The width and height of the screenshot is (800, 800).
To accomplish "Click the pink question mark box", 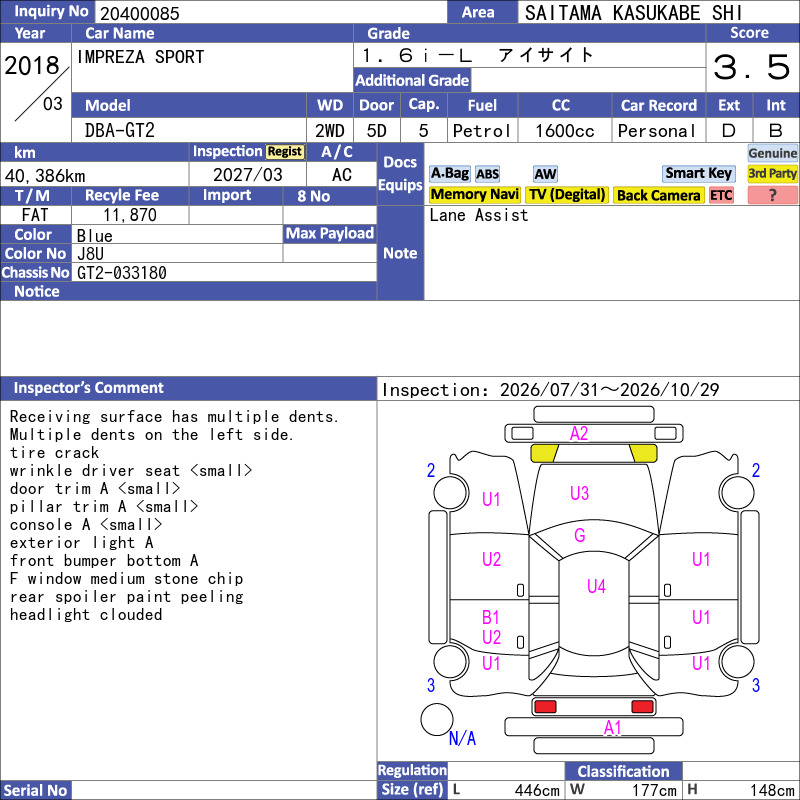I will tap(772, 195).
